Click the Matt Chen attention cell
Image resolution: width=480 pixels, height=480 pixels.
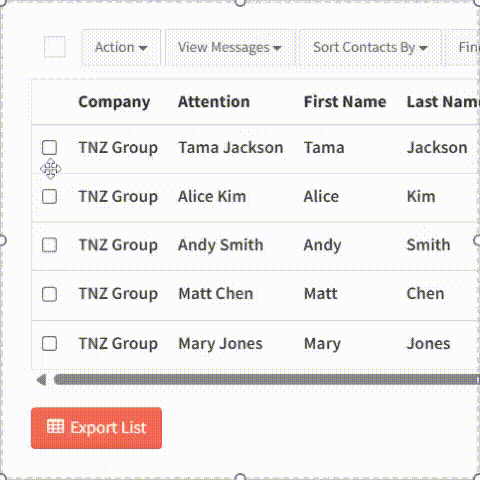[x=216, y=294]
